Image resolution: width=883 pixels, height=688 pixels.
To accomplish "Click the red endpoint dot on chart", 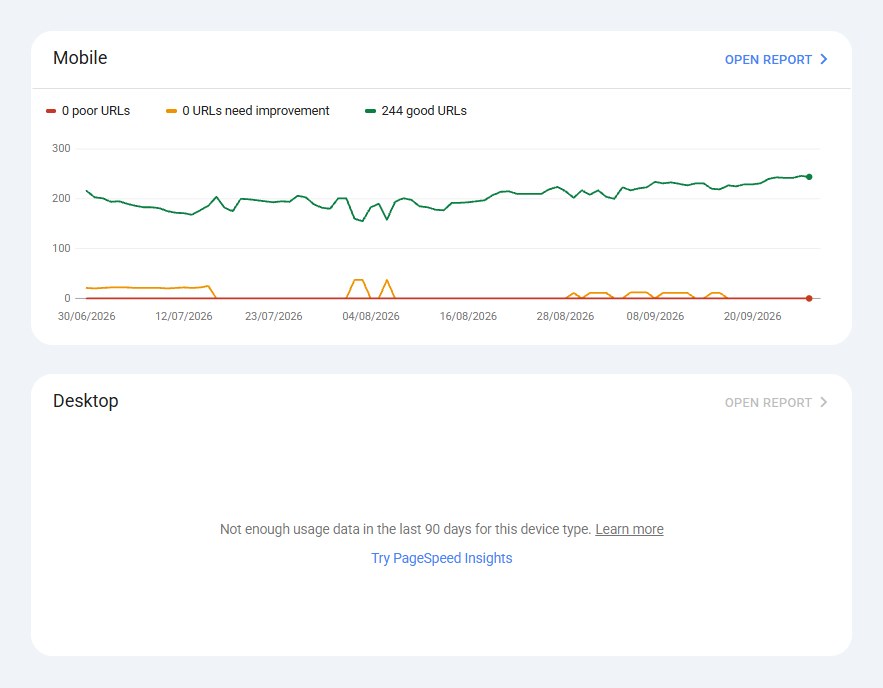I will coord(809,298).
